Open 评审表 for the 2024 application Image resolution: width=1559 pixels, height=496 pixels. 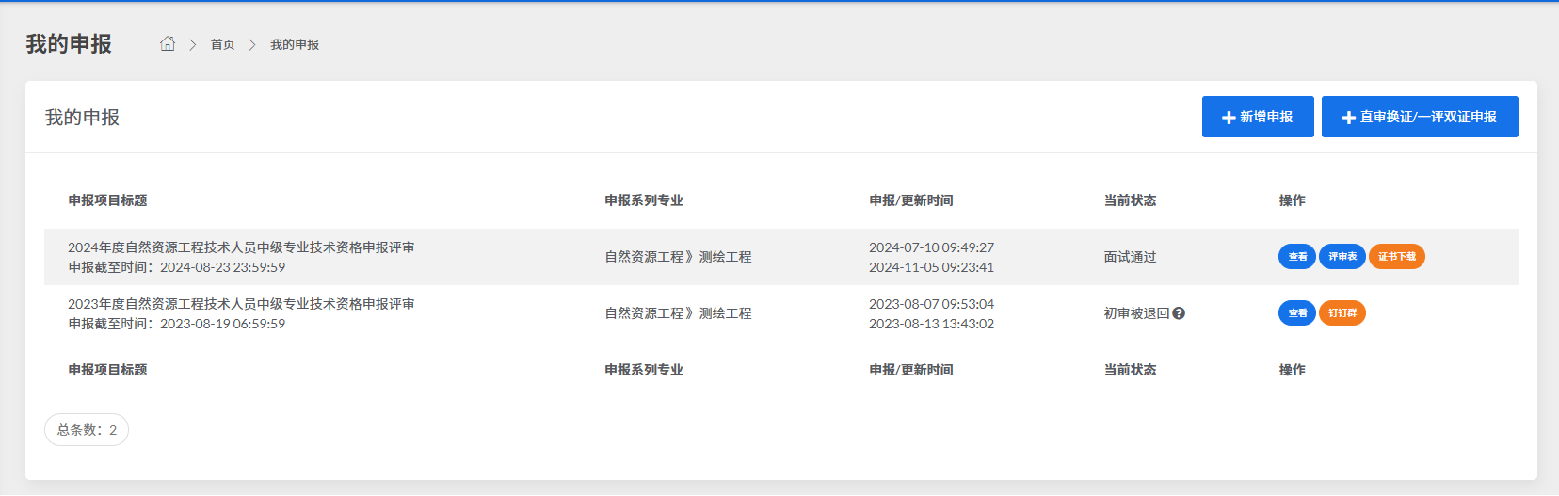point(1342,257)
